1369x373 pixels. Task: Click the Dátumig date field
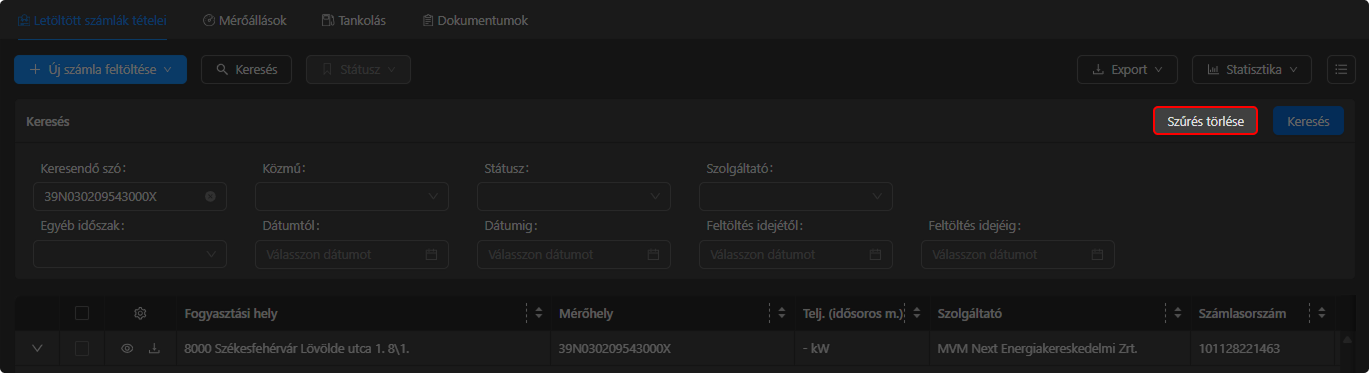[x=574, y=255]
